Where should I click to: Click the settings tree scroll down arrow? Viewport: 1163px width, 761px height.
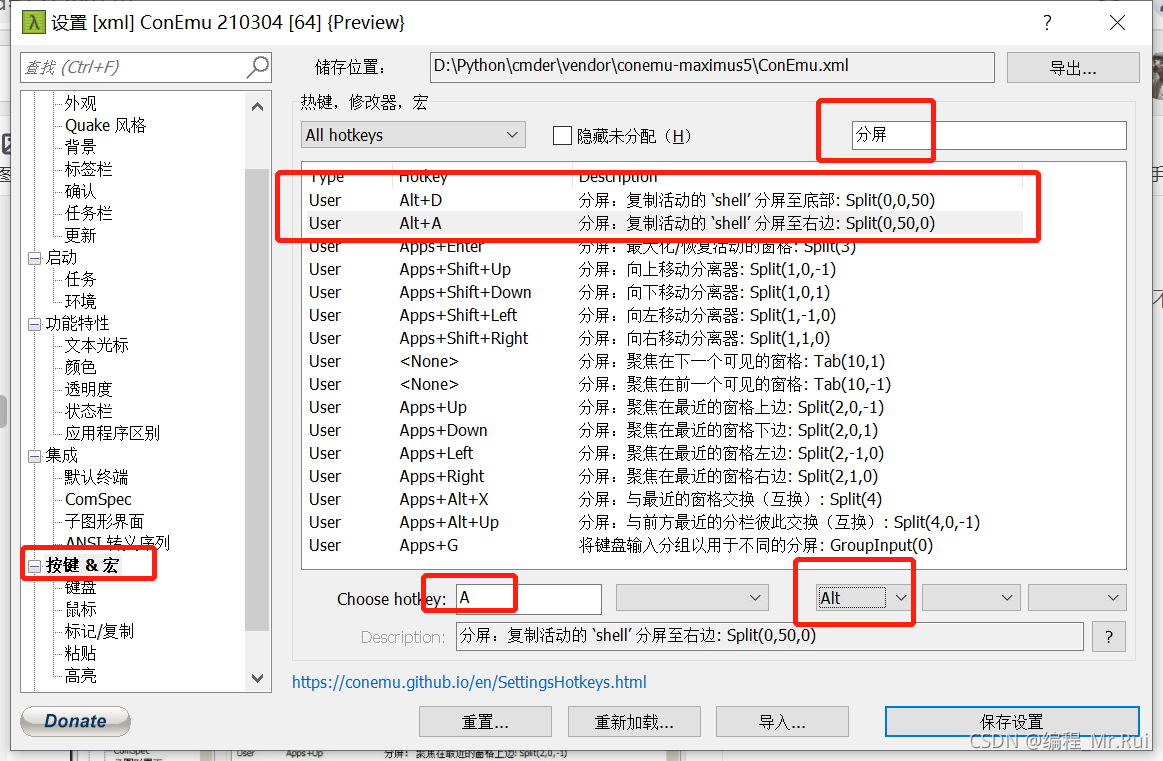click(x=257, y=678)
